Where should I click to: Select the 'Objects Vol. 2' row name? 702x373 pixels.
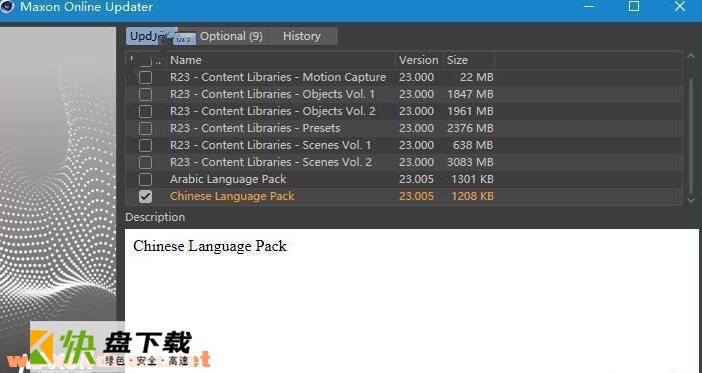(273, 111)
